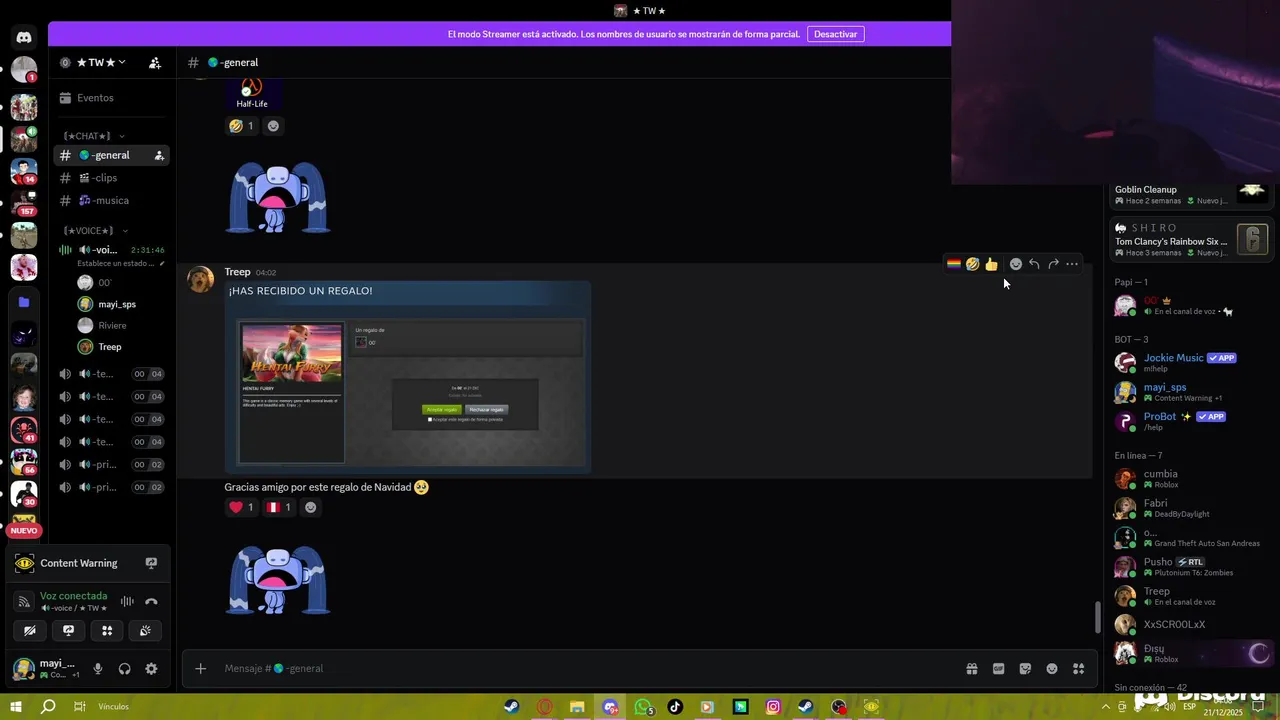The height and width of the screenshot is (720, 1280).
Task: Select the connected -voi... voice channel
Action: pyautogui.click(x=111, y=250)
